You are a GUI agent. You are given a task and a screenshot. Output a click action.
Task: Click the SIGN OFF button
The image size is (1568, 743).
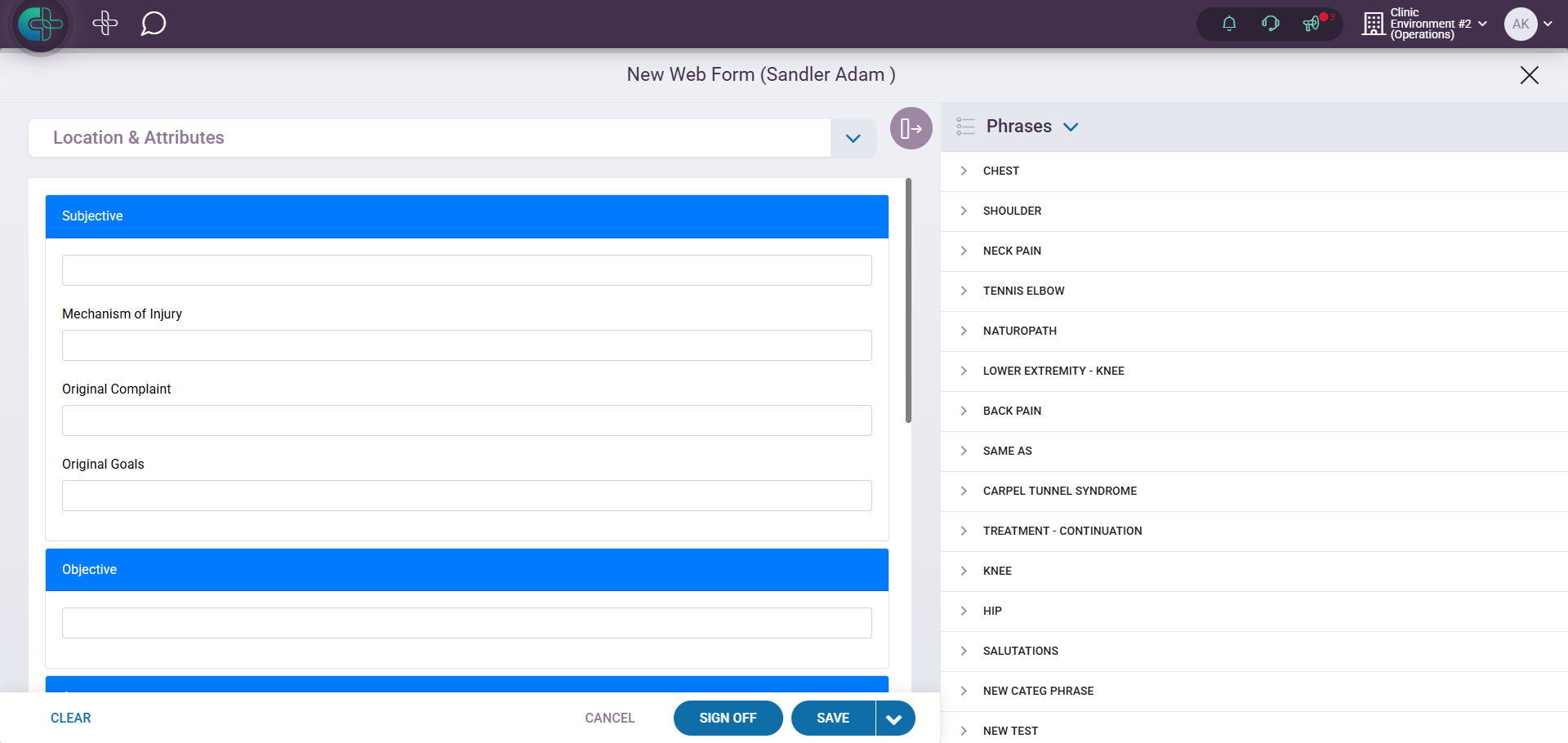pyautogui.click(x=728, y=719)
